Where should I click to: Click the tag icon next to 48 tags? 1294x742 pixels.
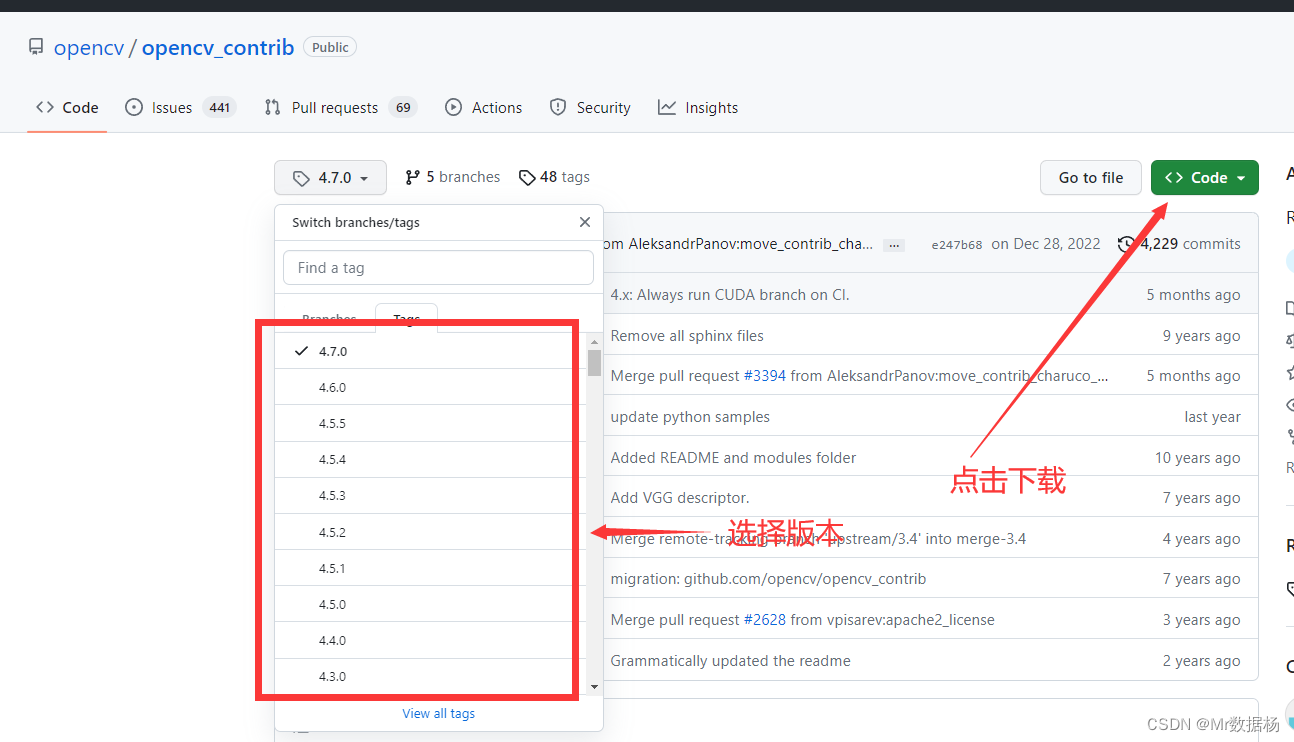click(x=527, y=176)
